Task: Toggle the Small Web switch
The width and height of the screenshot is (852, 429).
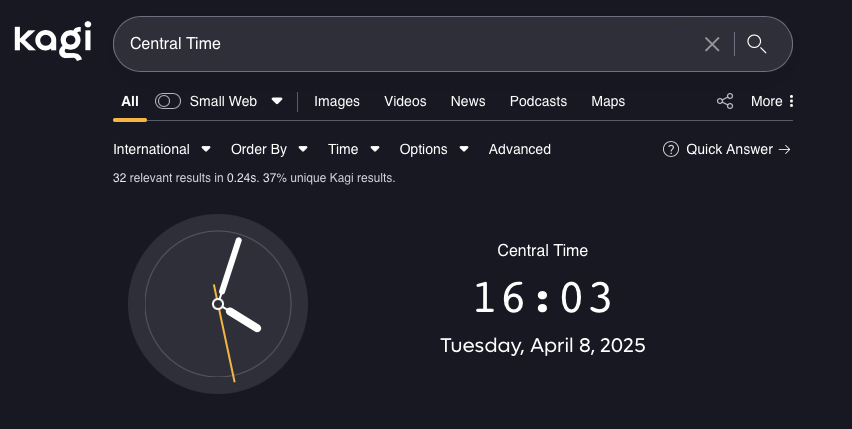Action: point(168,101)
